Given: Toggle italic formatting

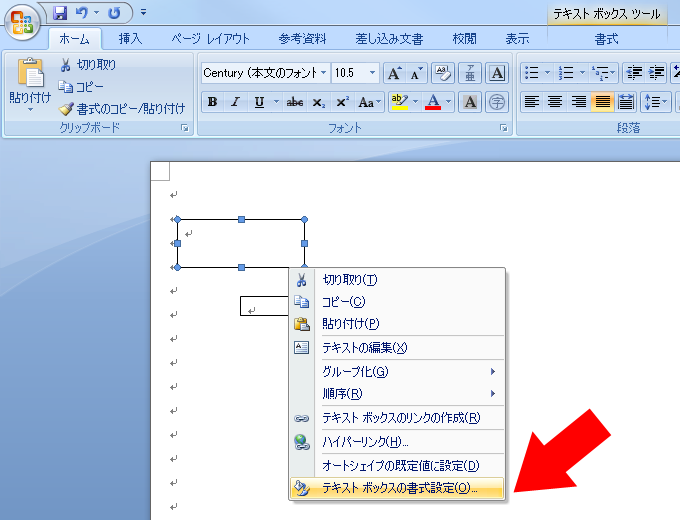Looking at the screenshot, I should [x=236, y=102].
